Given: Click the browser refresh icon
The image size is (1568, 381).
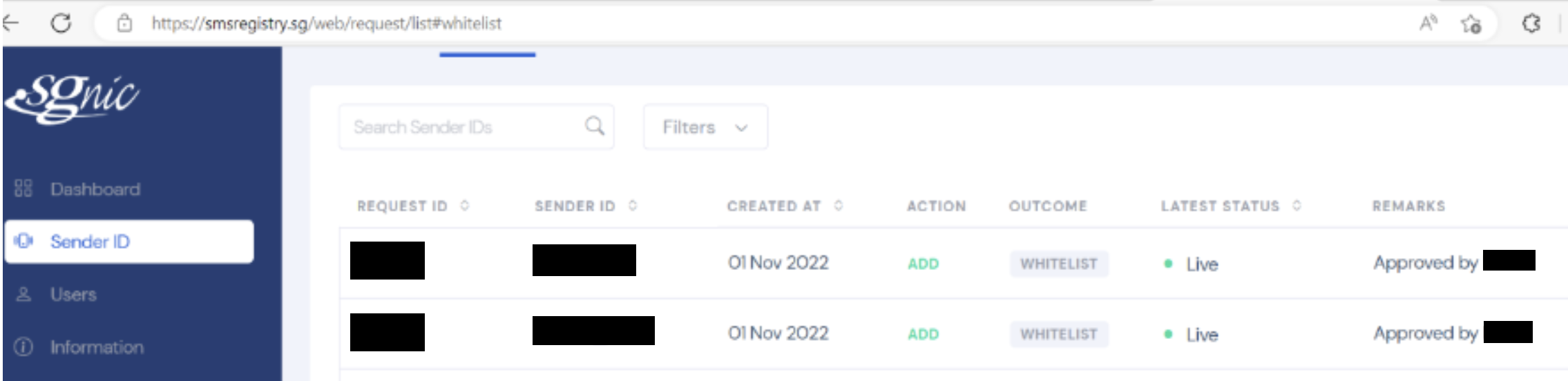Looking at the screenshot, I should (x=61, y=23).
